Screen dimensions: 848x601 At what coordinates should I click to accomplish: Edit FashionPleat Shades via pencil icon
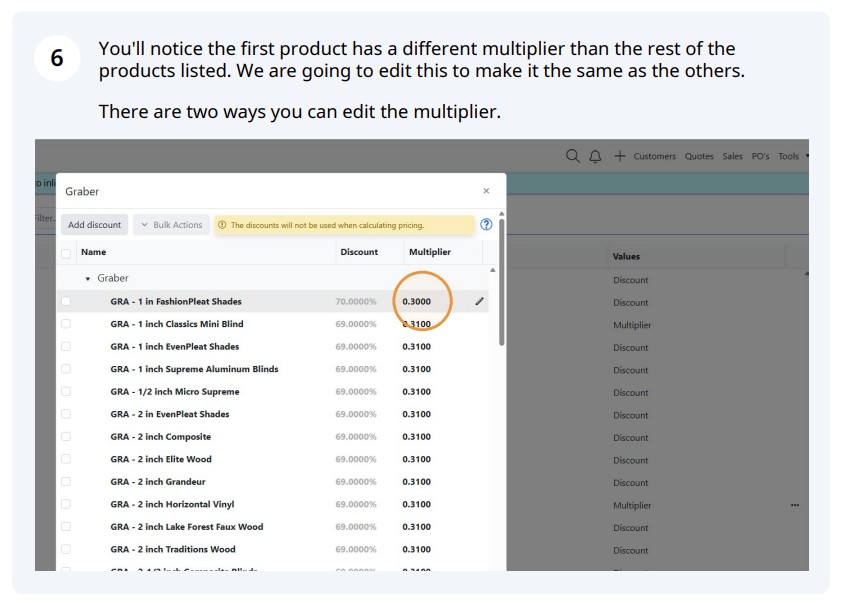479,301
